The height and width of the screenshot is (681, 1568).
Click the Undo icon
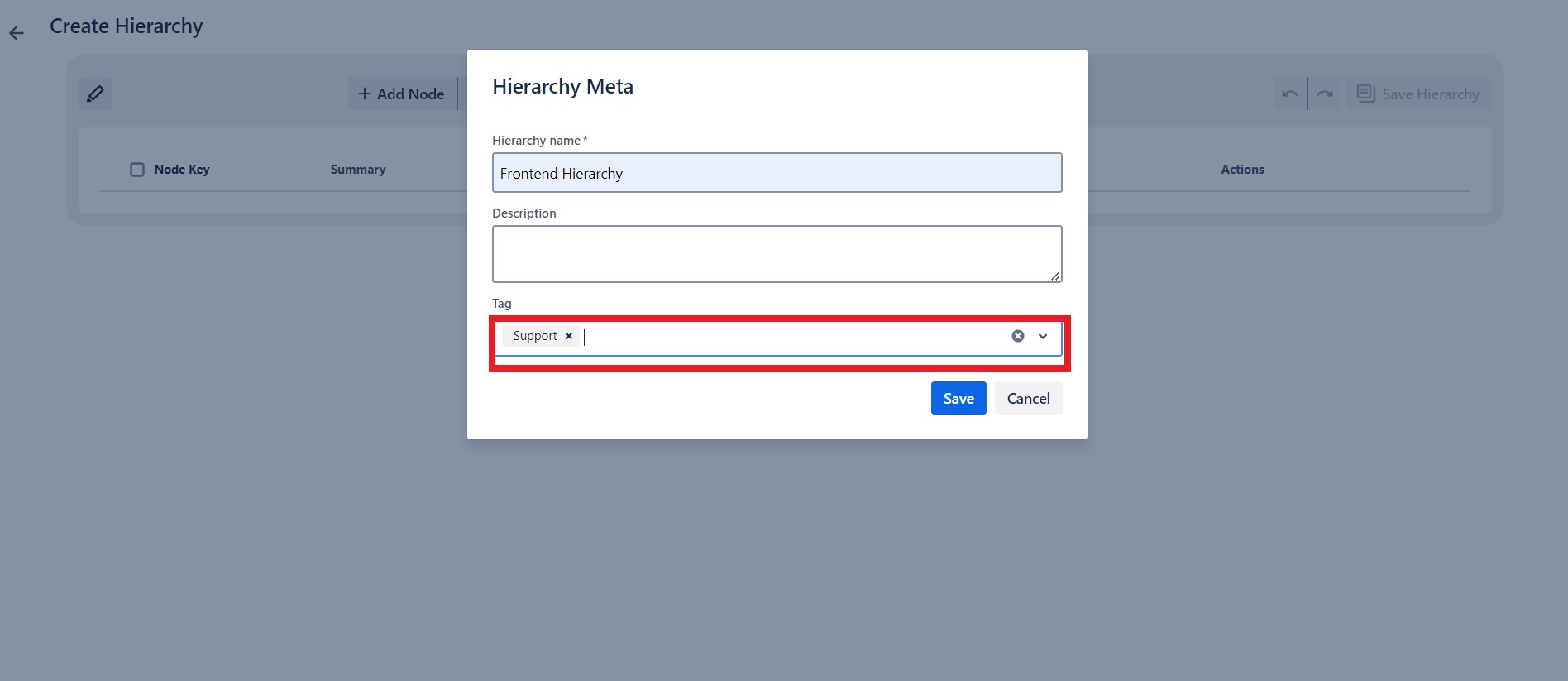1288,94
